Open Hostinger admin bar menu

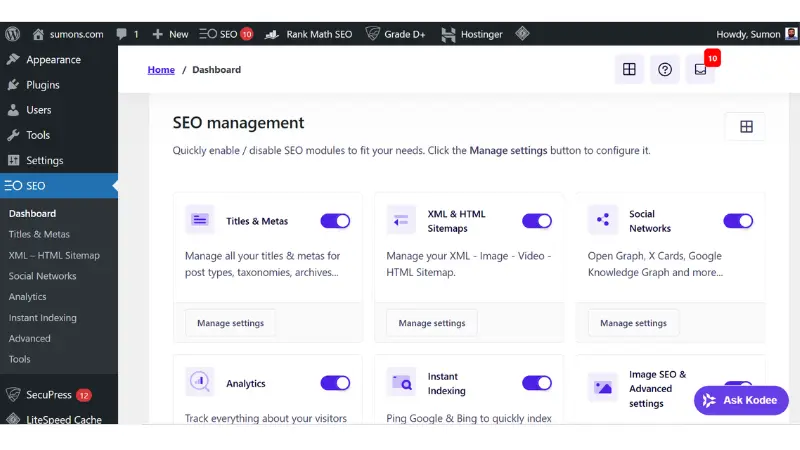[x=471, y=34]
